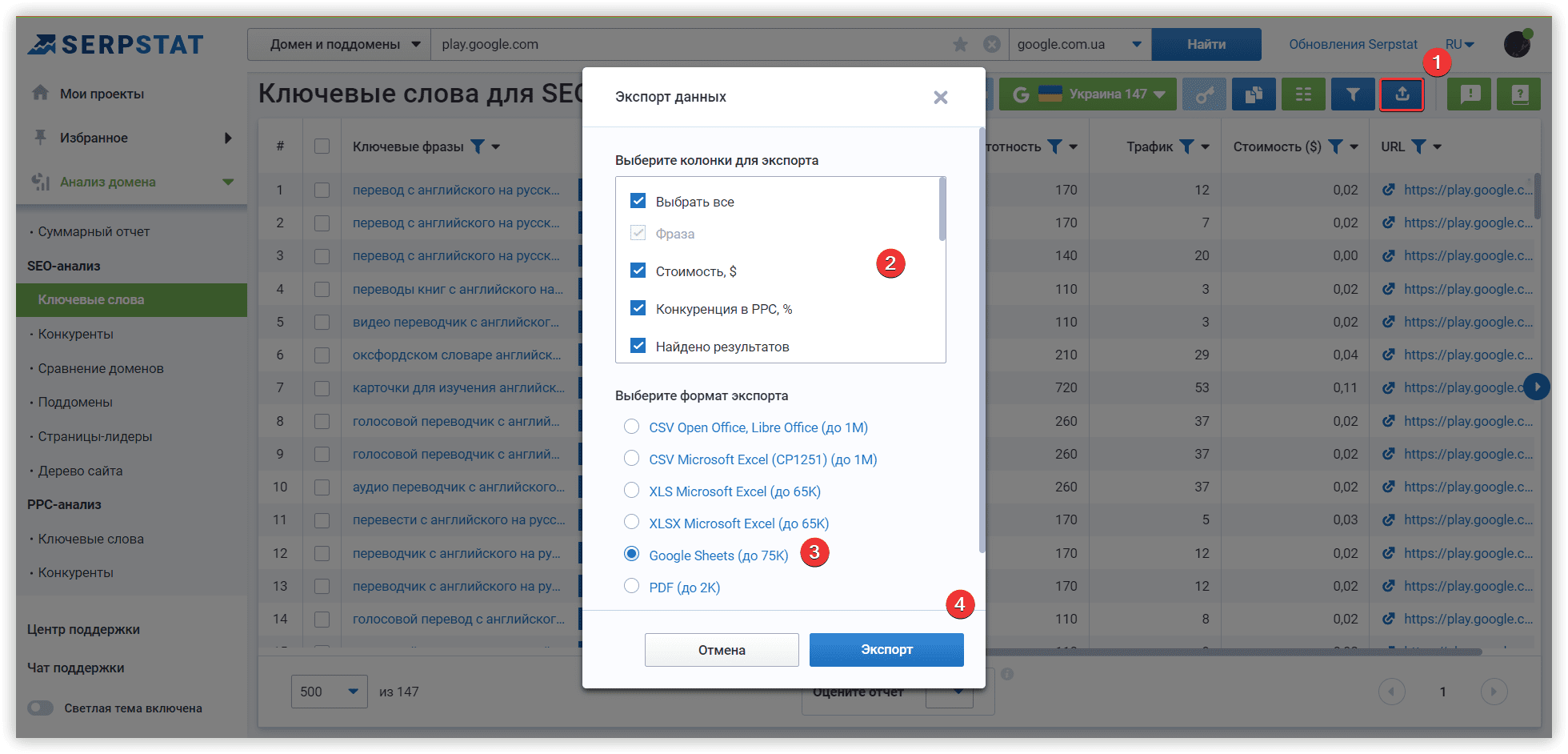Viewport: 1568px width, 754px height.
Task: Select CSV Open Office, Libre Office format
Action: [631, 426]
